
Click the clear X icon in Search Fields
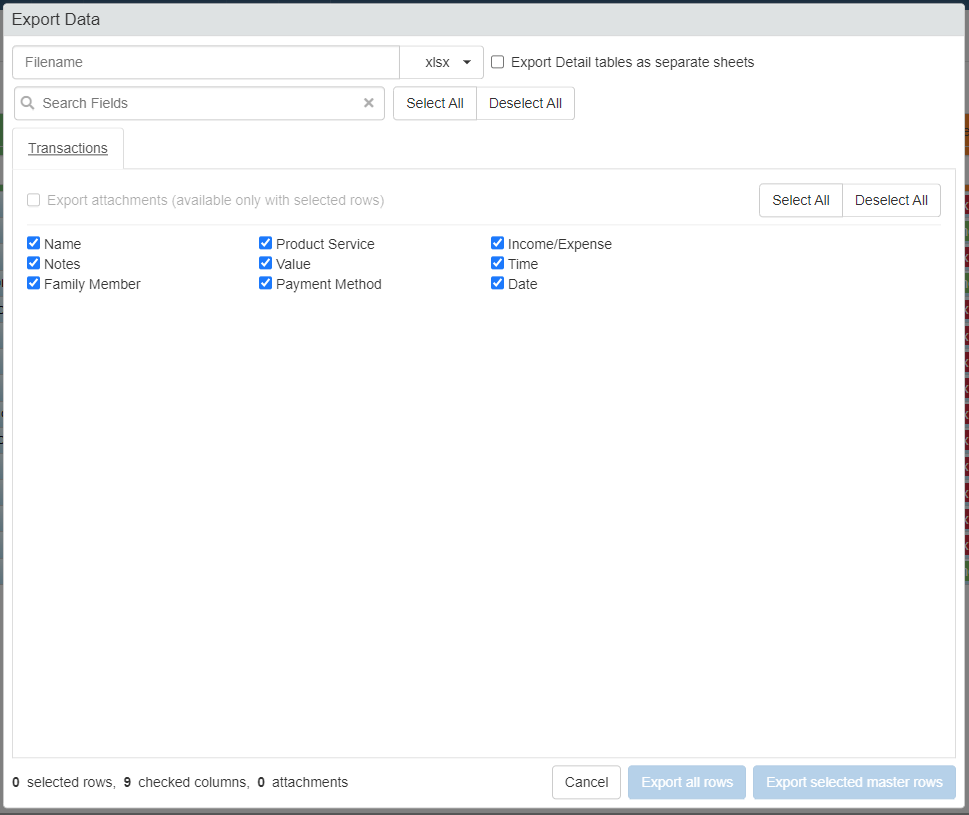click(x=368, y=103)
